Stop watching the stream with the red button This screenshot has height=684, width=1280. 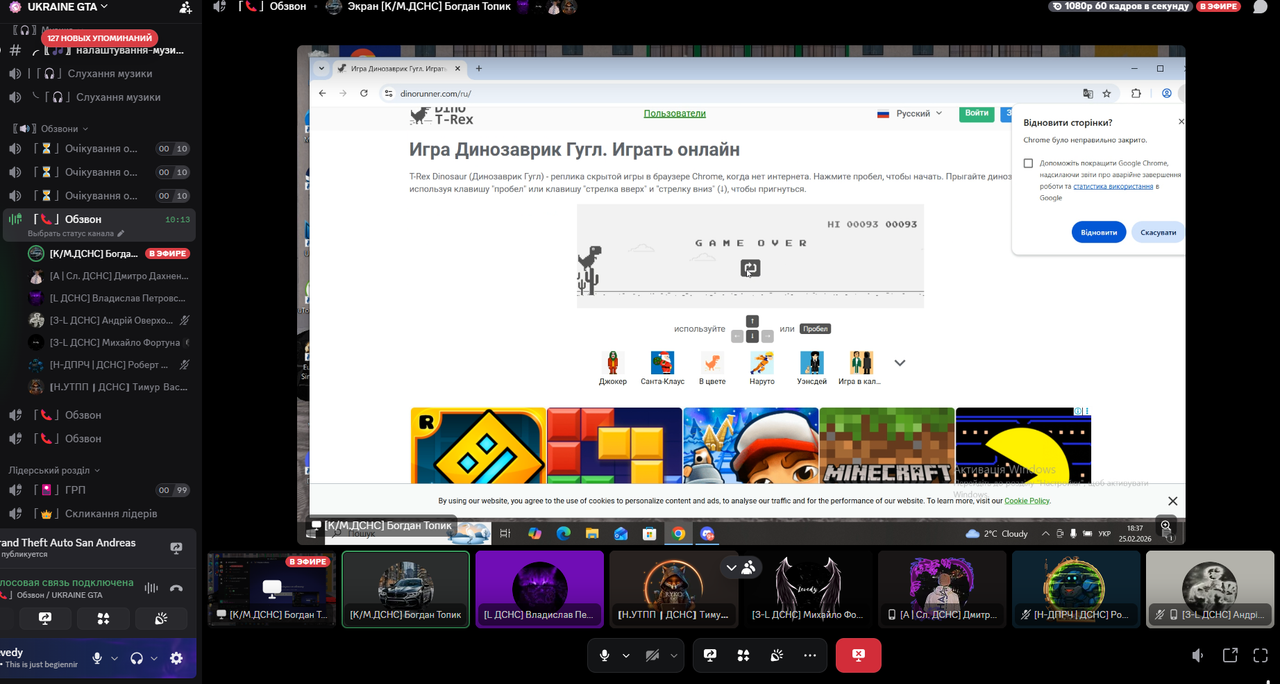coord(858,655)
